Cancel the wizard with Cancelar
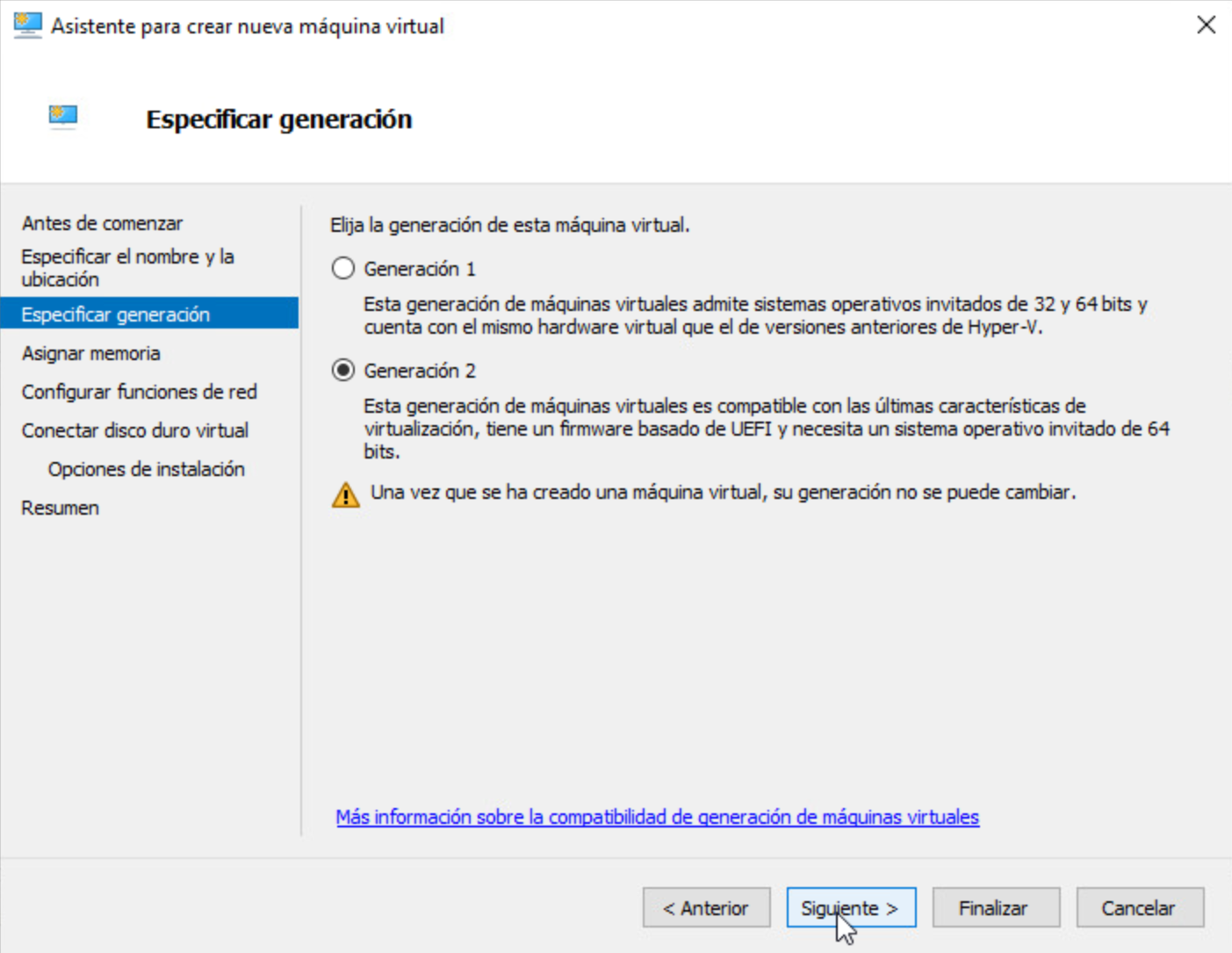 pos(1139,907)
